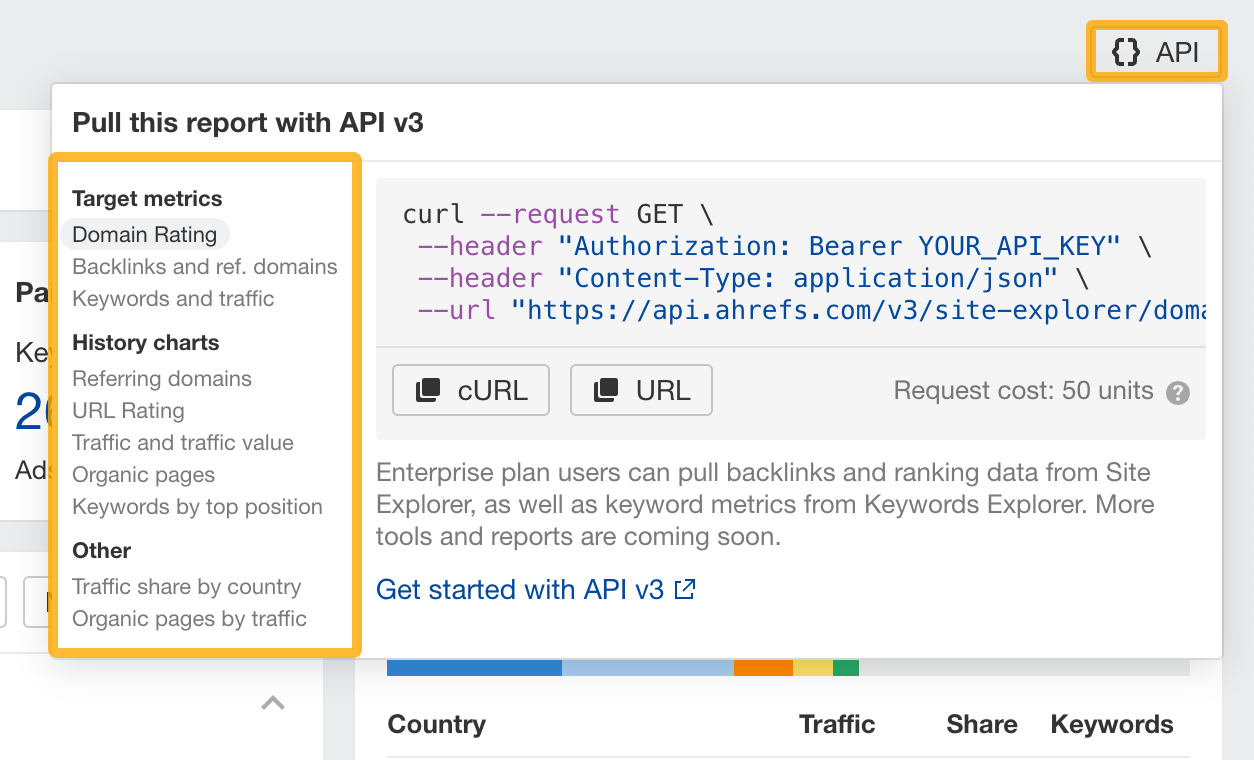Open the Get started with API v3 link
The width and height of the screenshot is (1254, 760).
click(x=520, y=589)
